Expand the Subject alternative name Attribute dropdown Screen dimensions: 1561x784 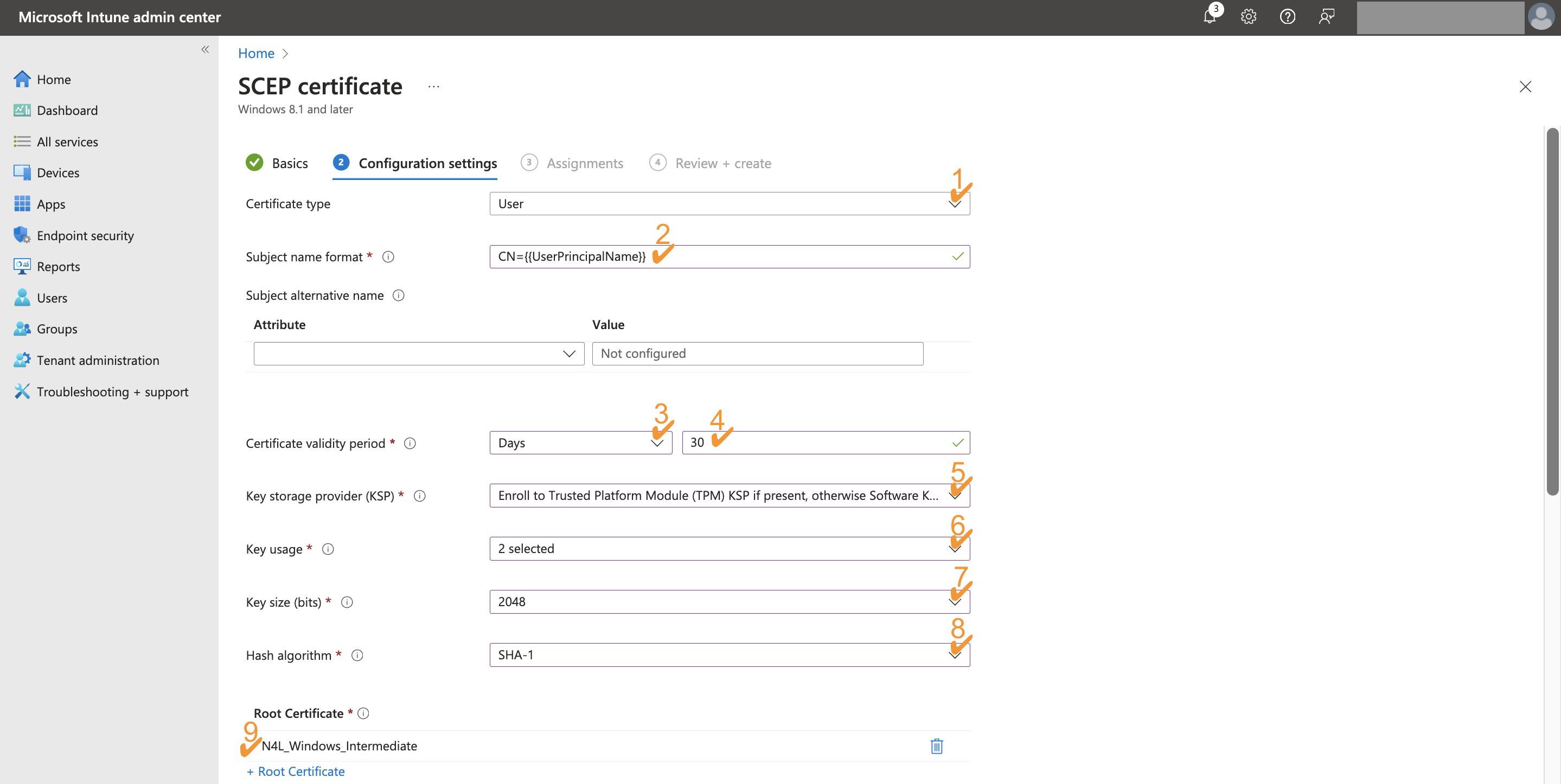pos(568,353)
